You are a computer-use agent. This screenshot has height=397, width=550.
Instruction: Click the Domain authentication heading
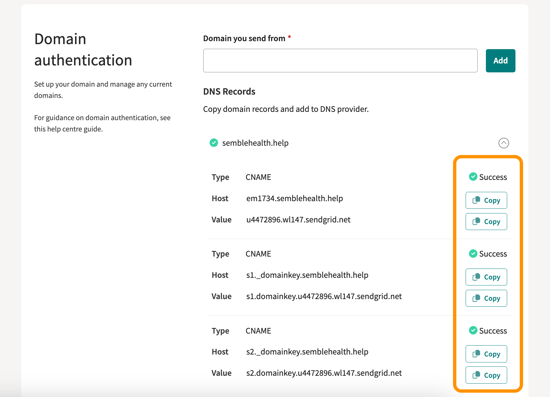[83, 49]
